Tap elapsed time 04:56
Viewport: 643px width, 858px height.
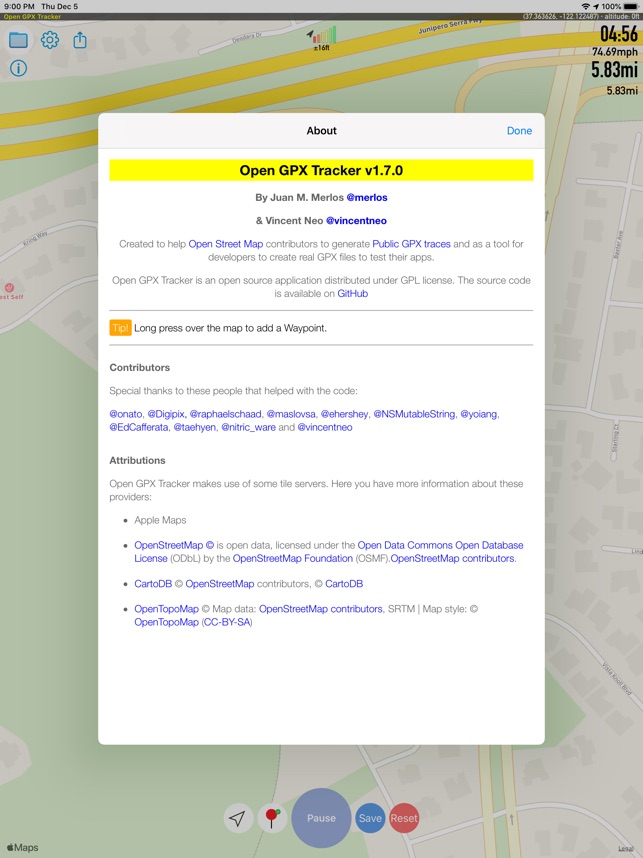point(619,34)
